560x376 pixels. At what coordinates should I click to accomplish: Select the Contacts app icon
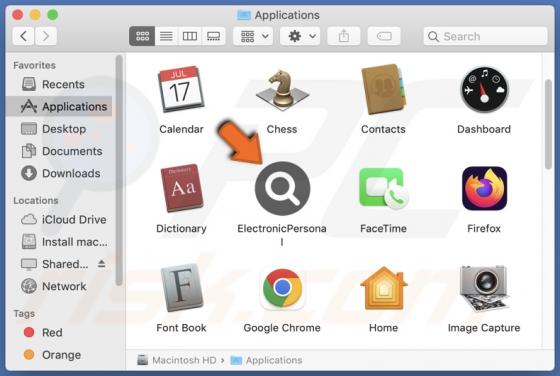[x=383, y=89]
